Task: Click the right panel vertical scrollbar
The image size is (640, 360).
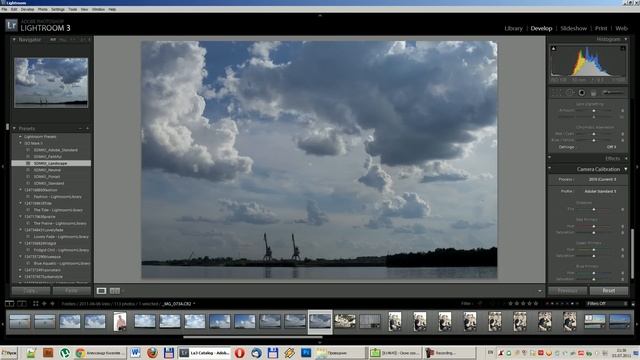Action: (x=632, y=254)
